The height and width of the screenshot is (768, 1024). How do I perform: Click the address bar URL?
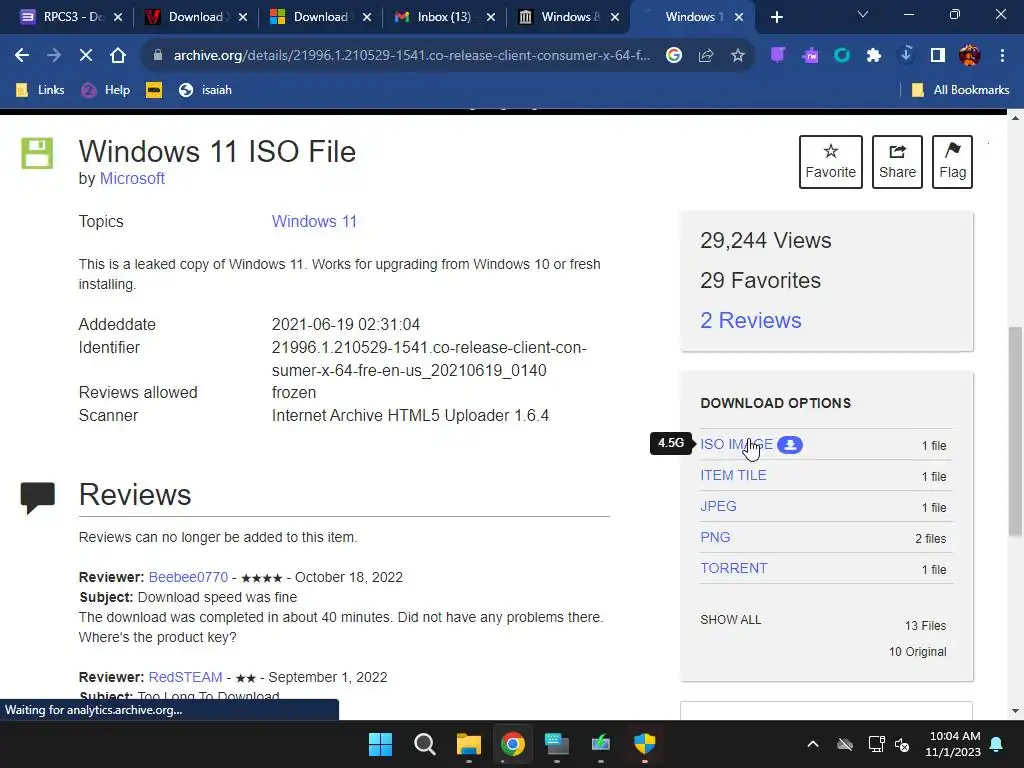coord(411,56)
